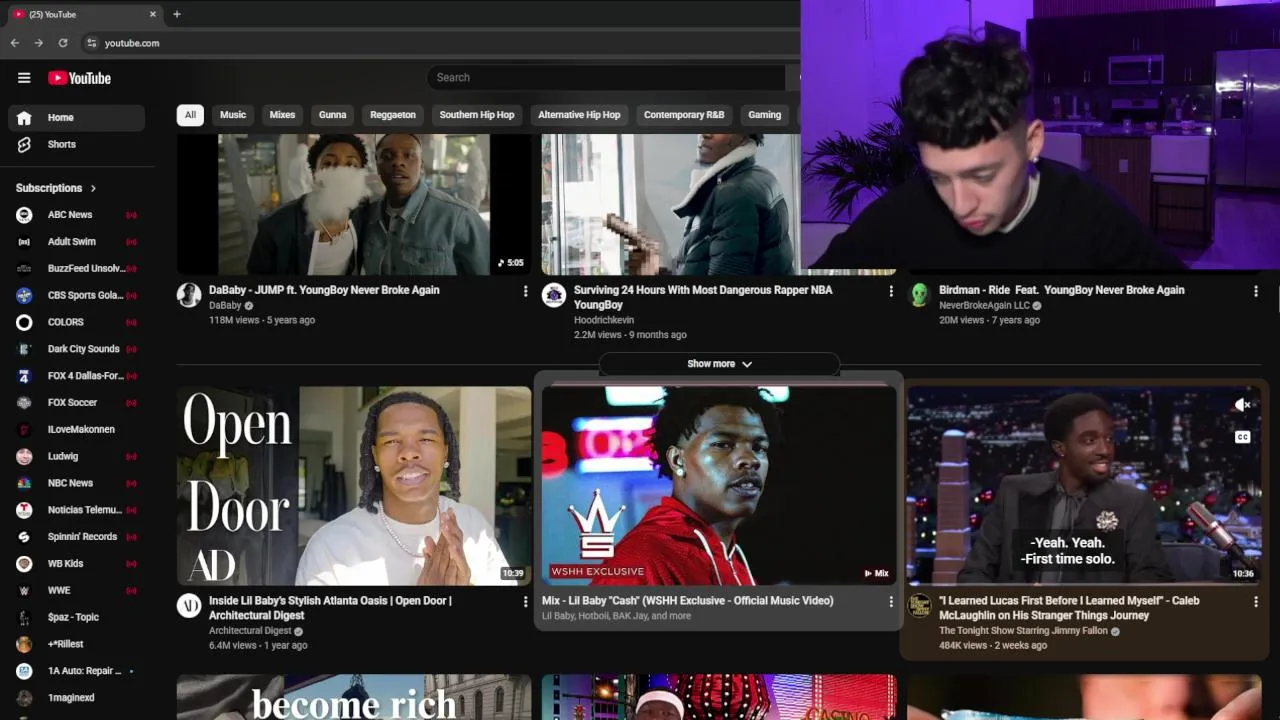Screen dimensions: 1280x720
Task: View site information icon in address bar
Action: [91, 43]
